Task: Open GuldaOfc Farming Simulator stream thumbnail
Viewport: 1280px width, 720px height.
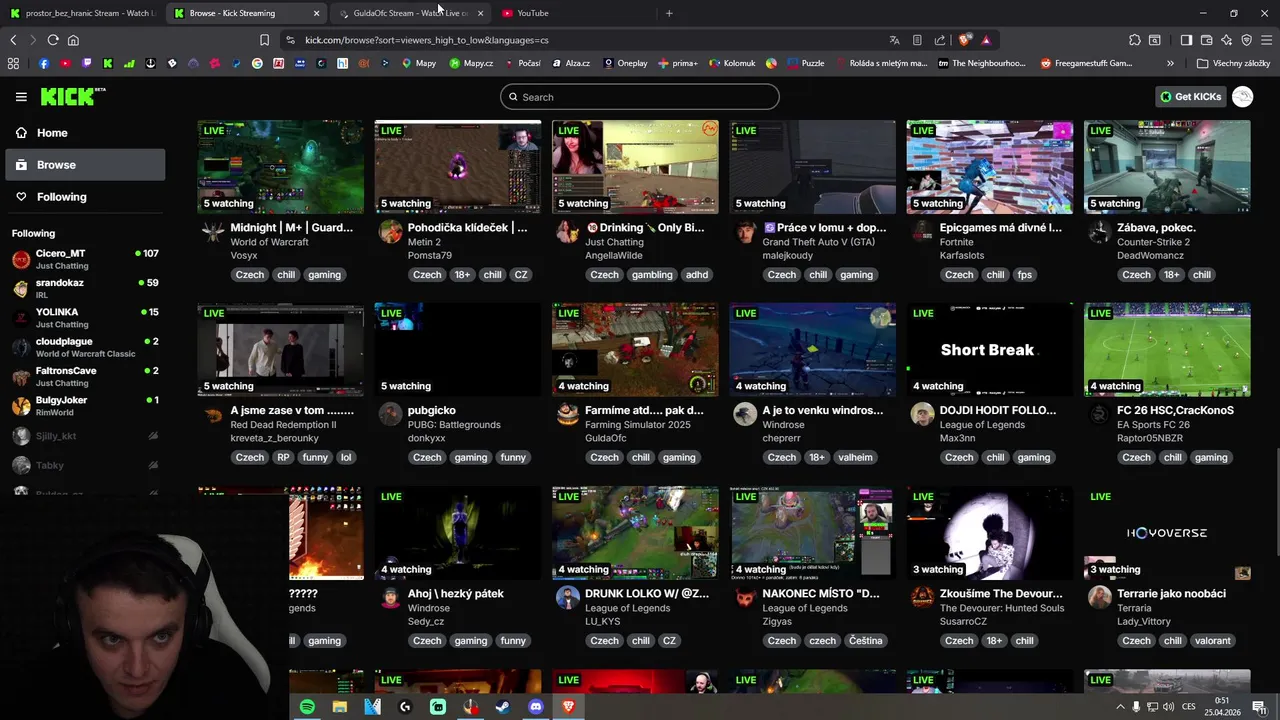Action: (x=635, y=350)
